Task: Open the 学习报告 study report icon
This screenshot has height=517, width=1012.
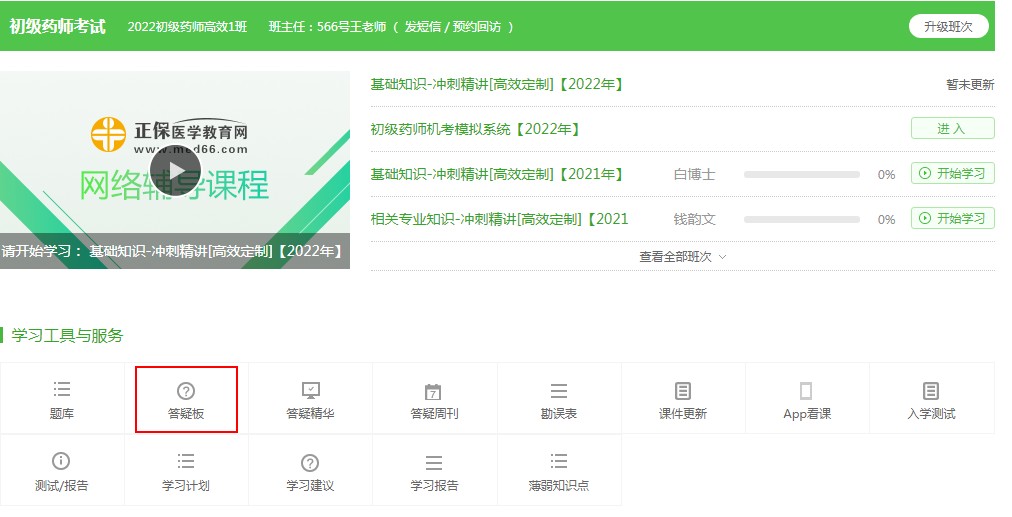Action: 433,462
